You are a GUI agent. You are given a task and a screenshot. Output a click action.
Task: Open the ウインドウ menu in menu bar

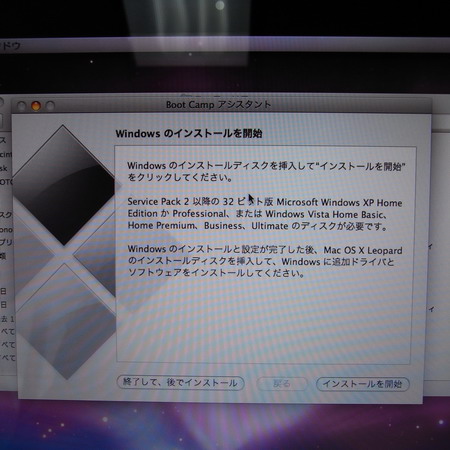(10, 45)
